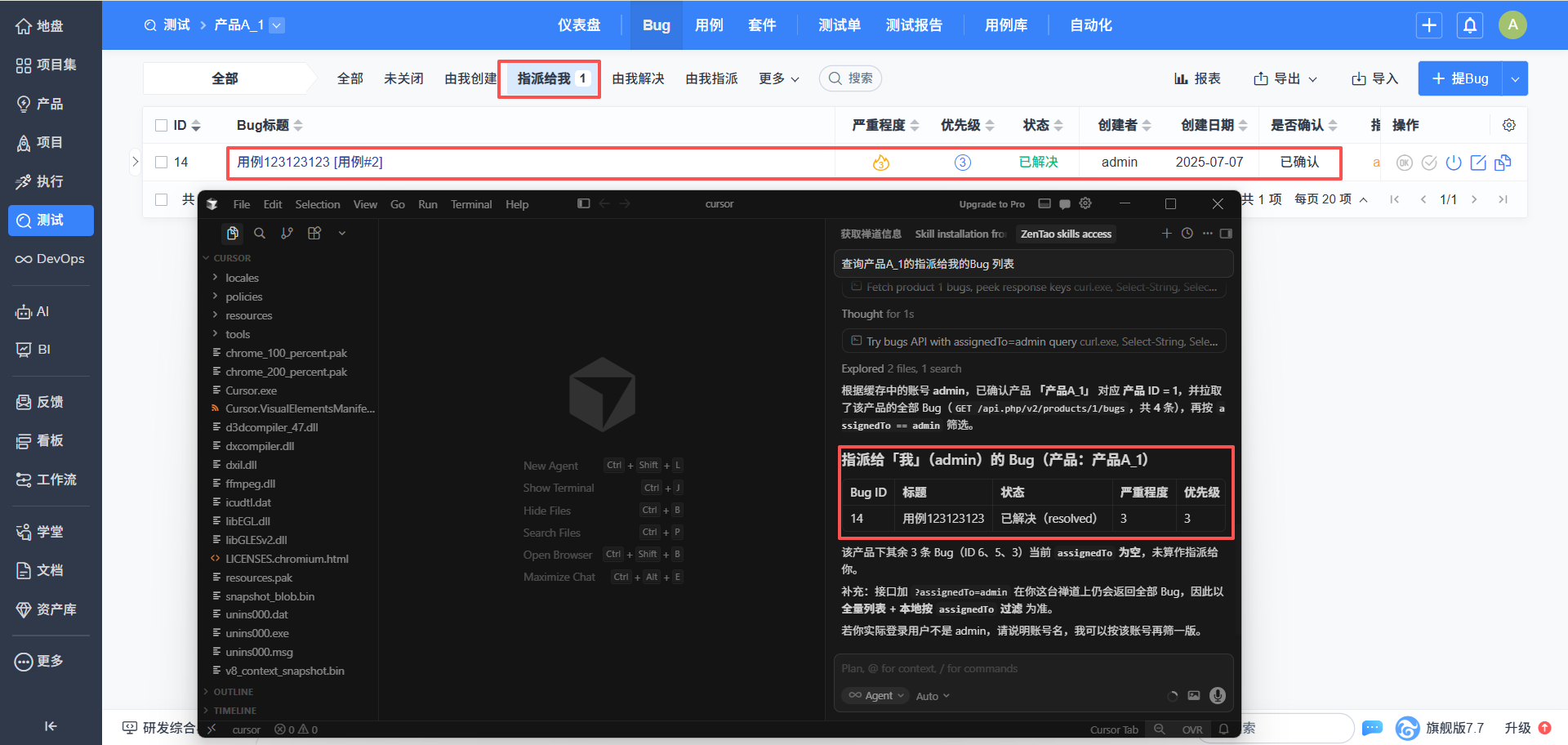The image size is (1568, 745).
Task: Show chat history clock icon
Action: [x=1187, y=234]
